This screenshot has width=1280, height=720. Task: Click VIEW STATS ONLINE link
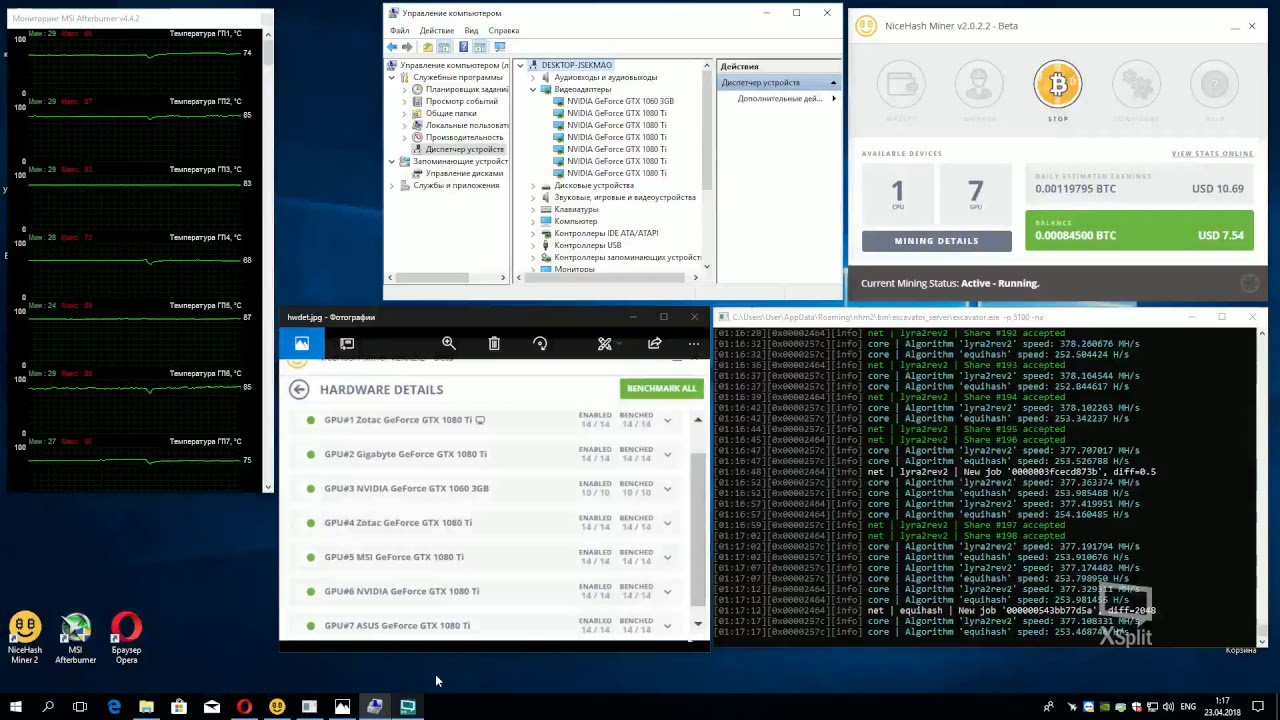[x=1212, y=154]
